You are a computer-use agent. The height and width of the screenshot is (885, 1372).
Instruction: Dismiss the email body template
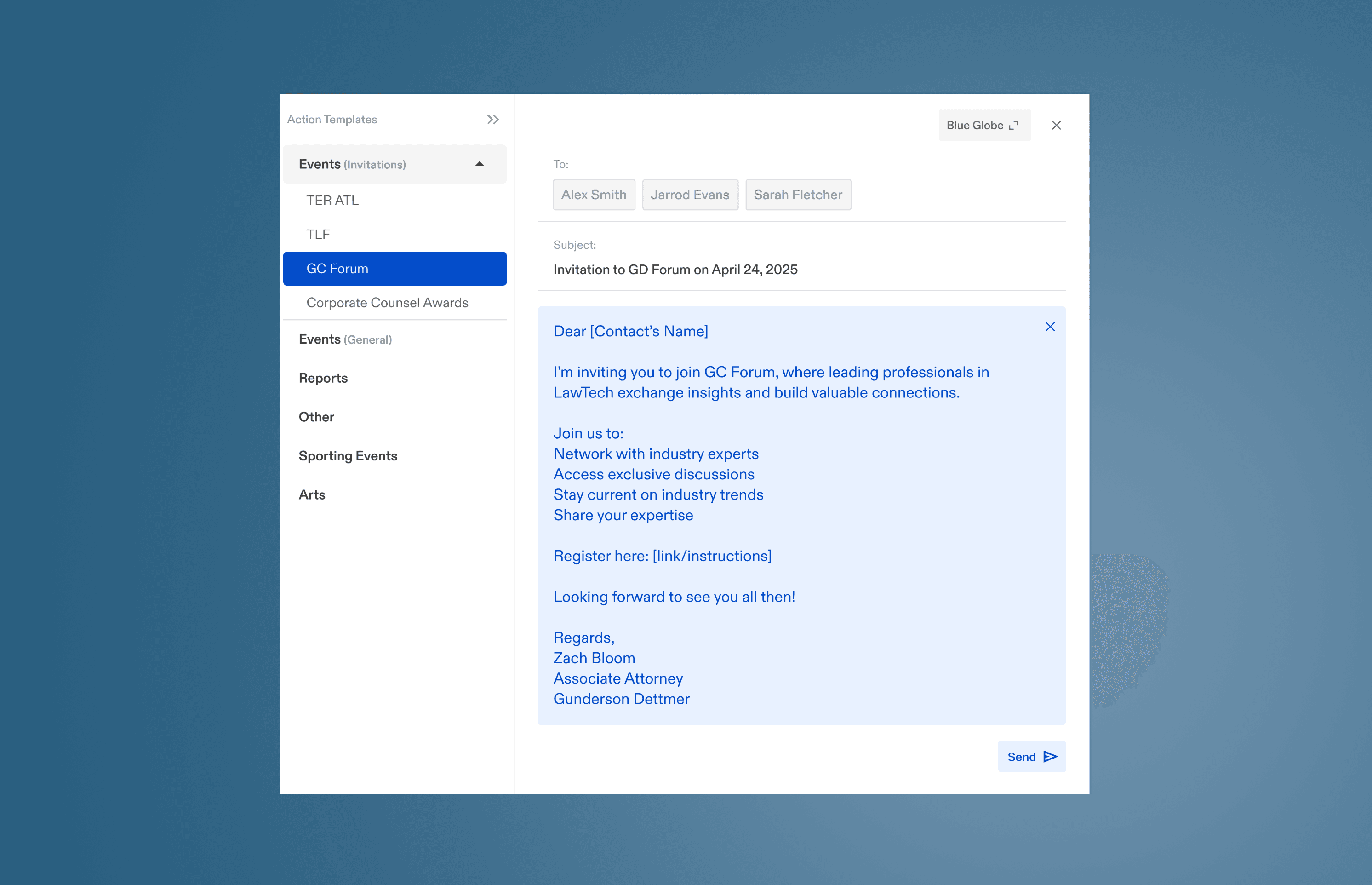[1050, 327]
